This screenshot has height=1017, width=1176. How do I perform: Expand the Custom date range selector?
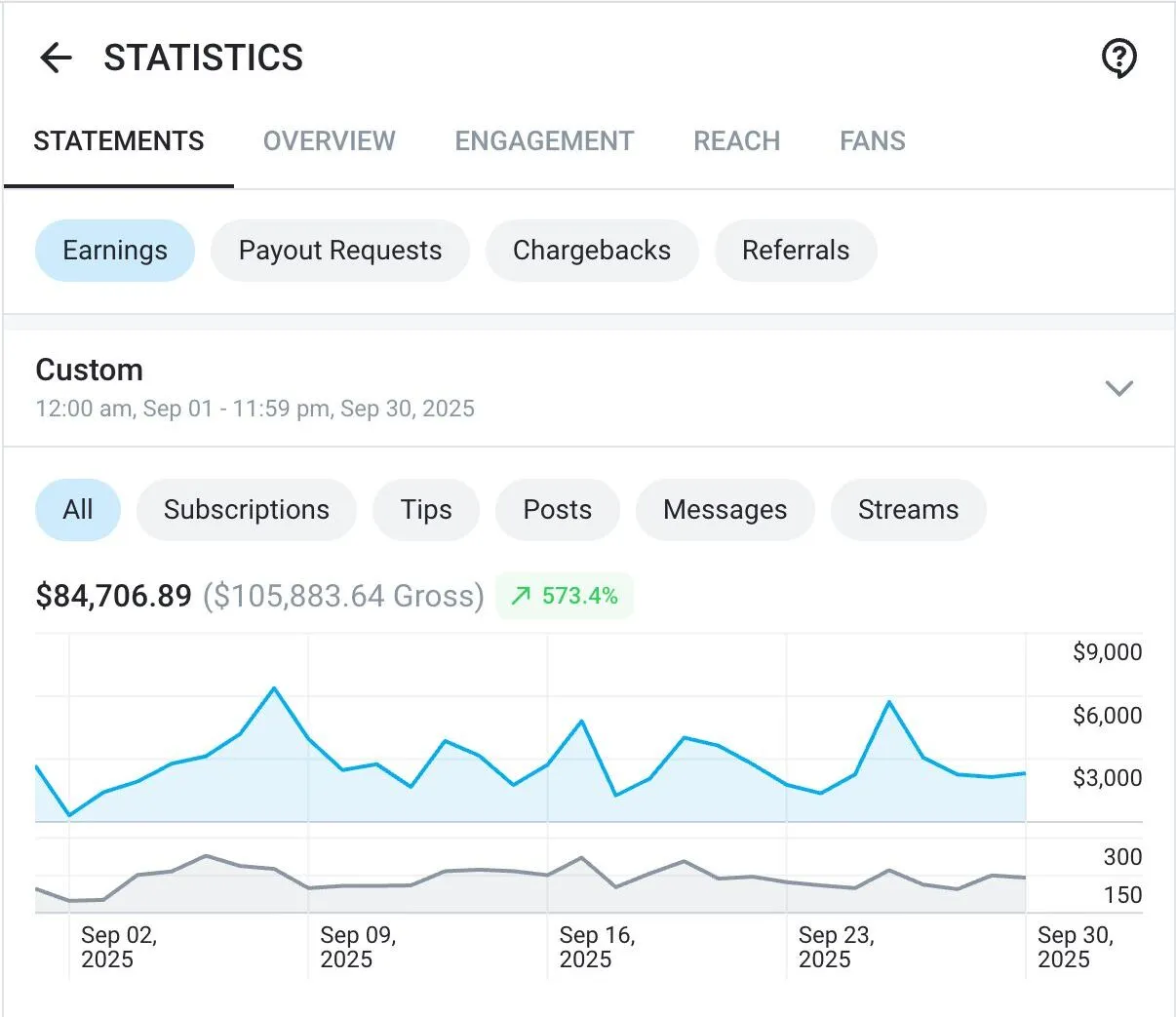pos(1118,388)
